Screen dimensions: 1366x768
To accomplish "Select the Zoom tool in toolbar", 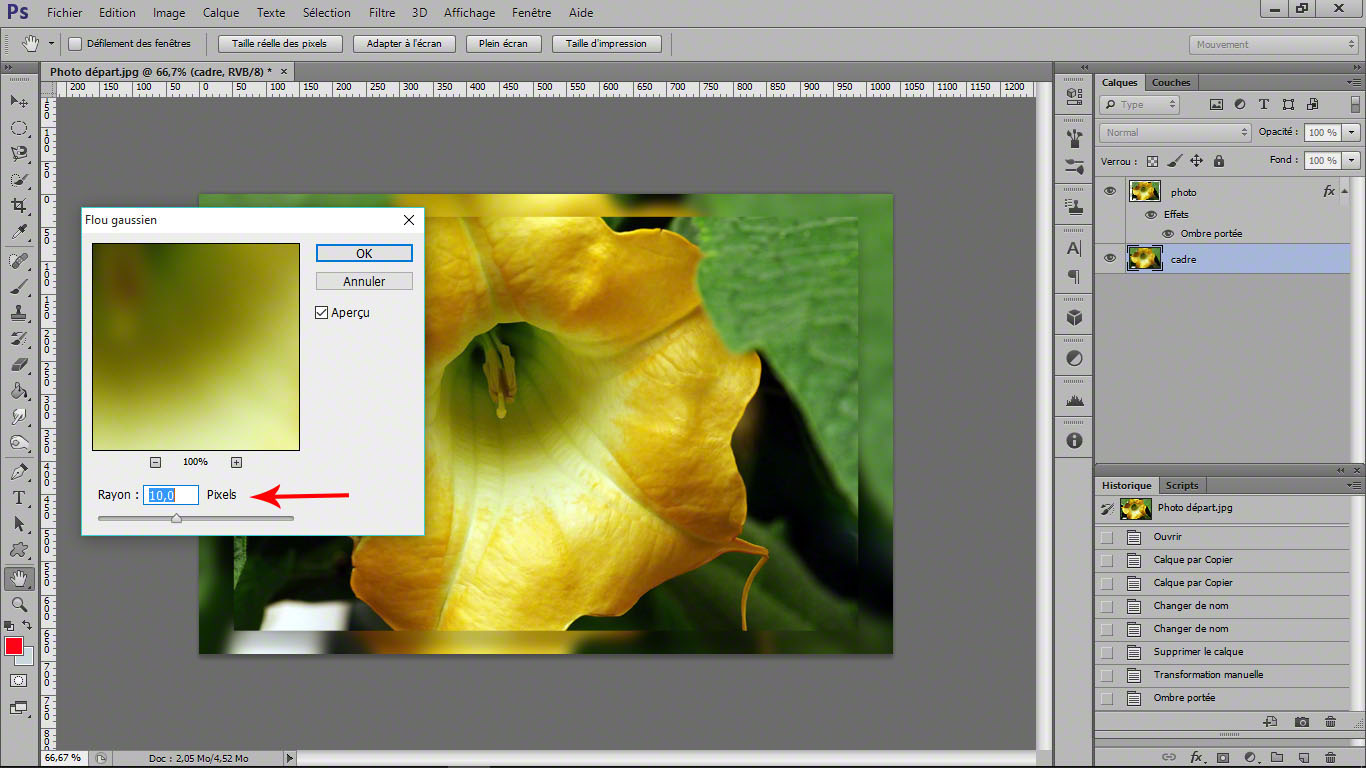I will [x=19, y=604].
